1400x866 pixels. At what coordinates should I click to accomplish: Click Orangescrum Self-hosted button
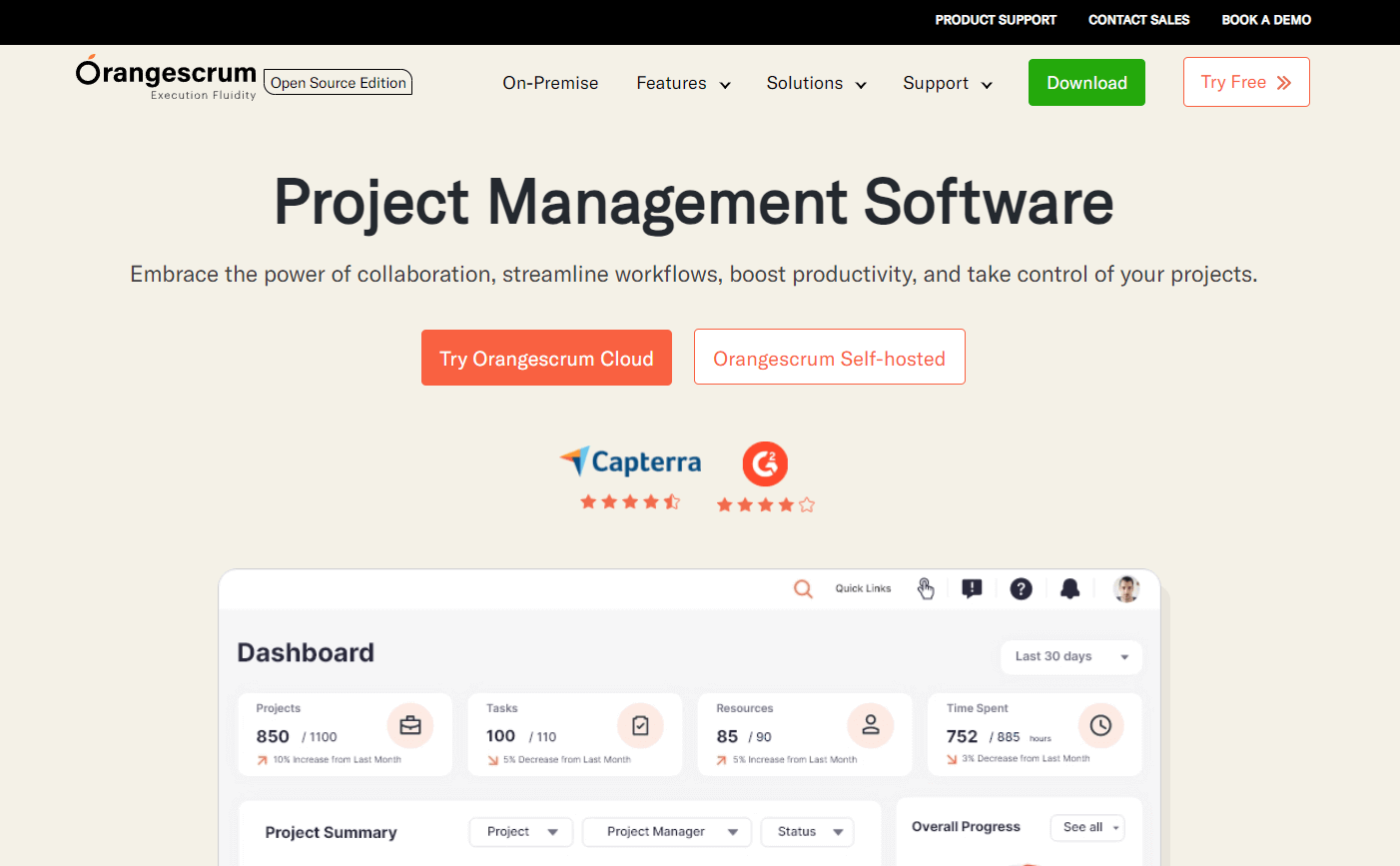(x=830, y=357)
